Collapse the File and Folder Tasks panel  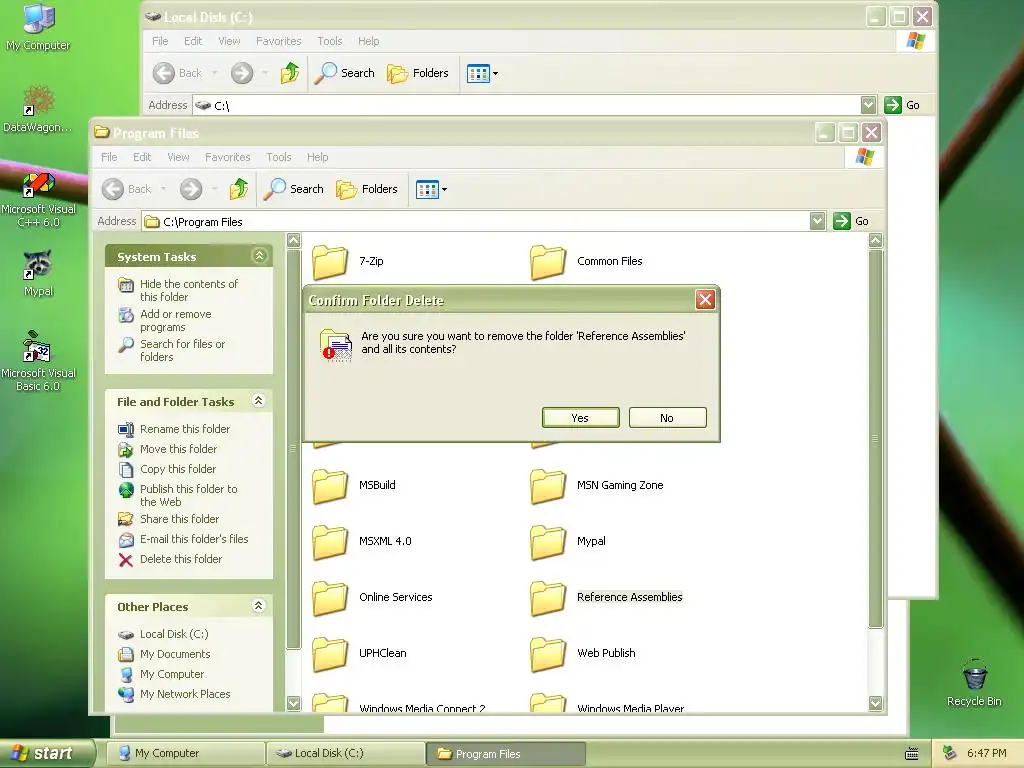pyautogui.click(x=259, y=401)
